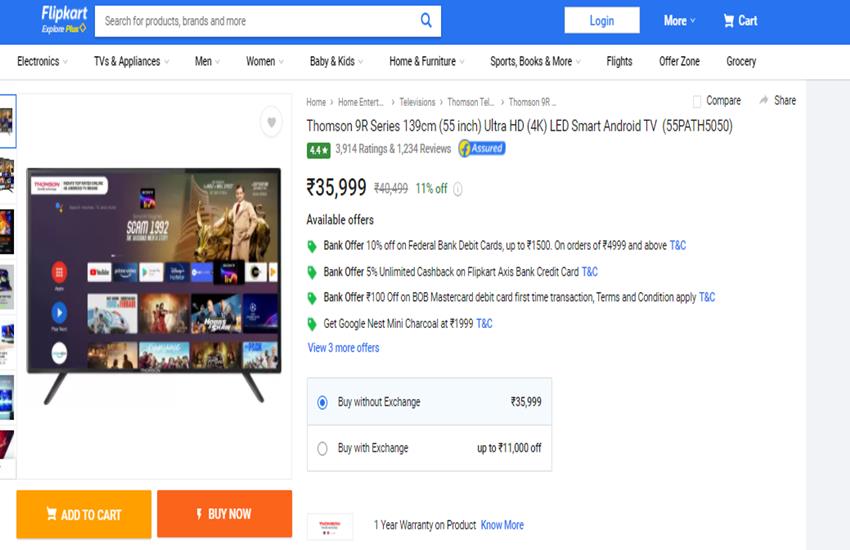Viewport: 850px width, 550px height.
Task: Open T&C for Federal Bank offer
Action: point(678,245)
